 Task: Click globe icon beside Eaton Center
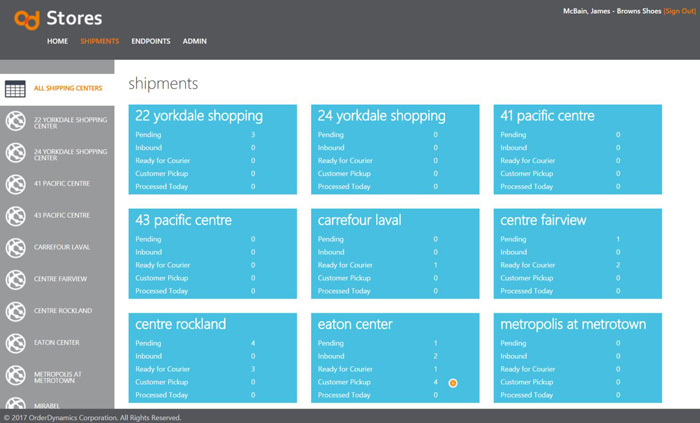point(16,343)
